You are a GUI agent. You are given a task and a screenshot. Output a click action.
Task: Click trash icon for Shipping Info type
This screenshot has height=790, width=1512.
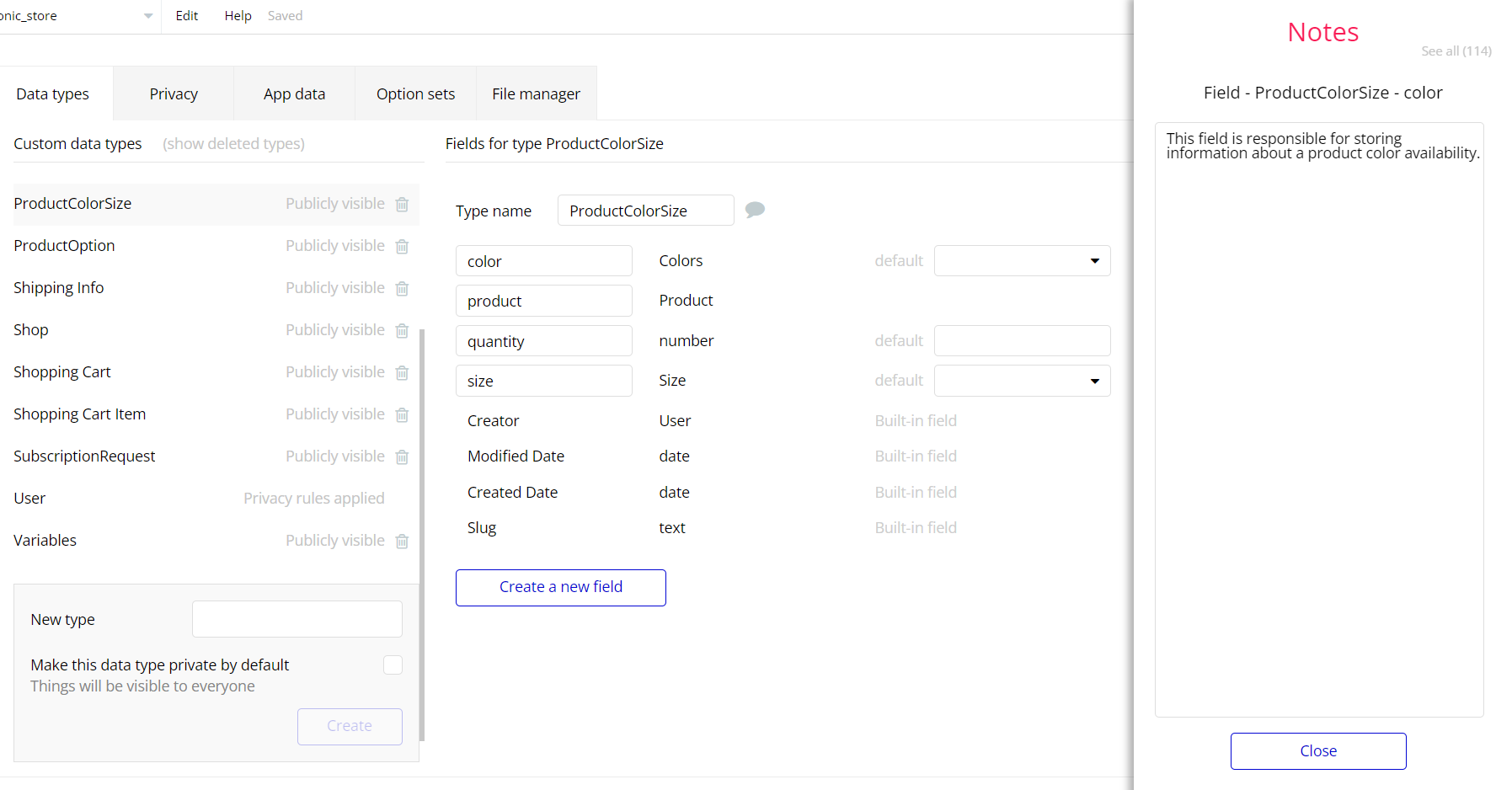402,289
